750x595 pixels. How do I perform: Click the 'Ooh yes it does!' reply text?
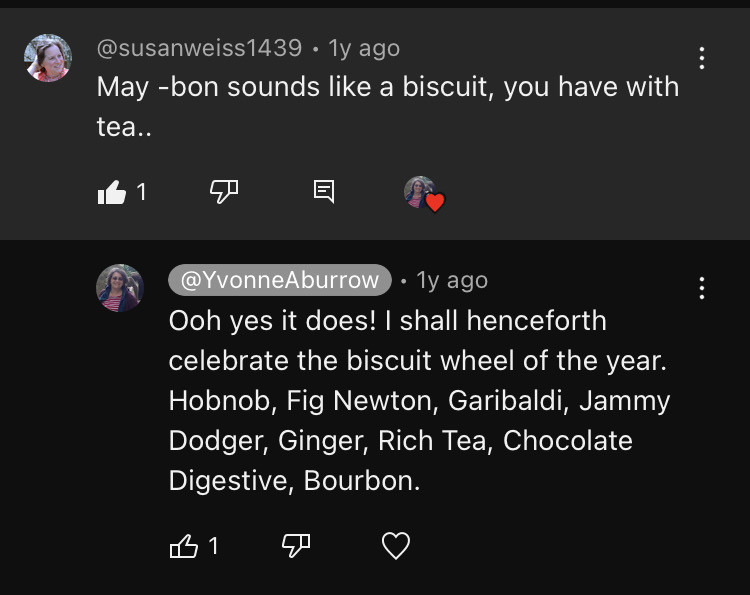click(387, 321)
